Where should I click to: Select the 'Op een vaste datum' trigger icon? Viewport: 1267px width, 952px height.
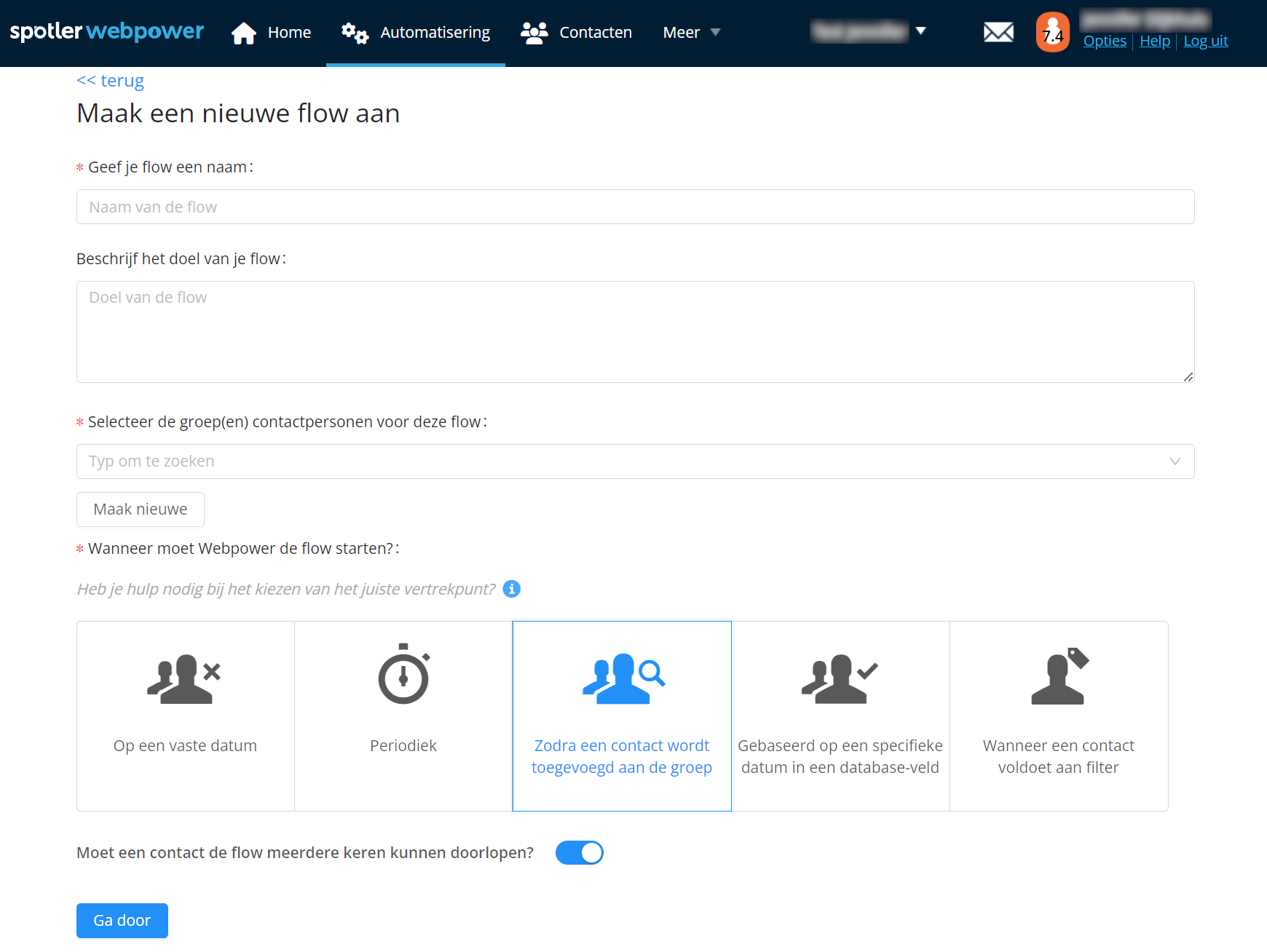click(185, 678)
